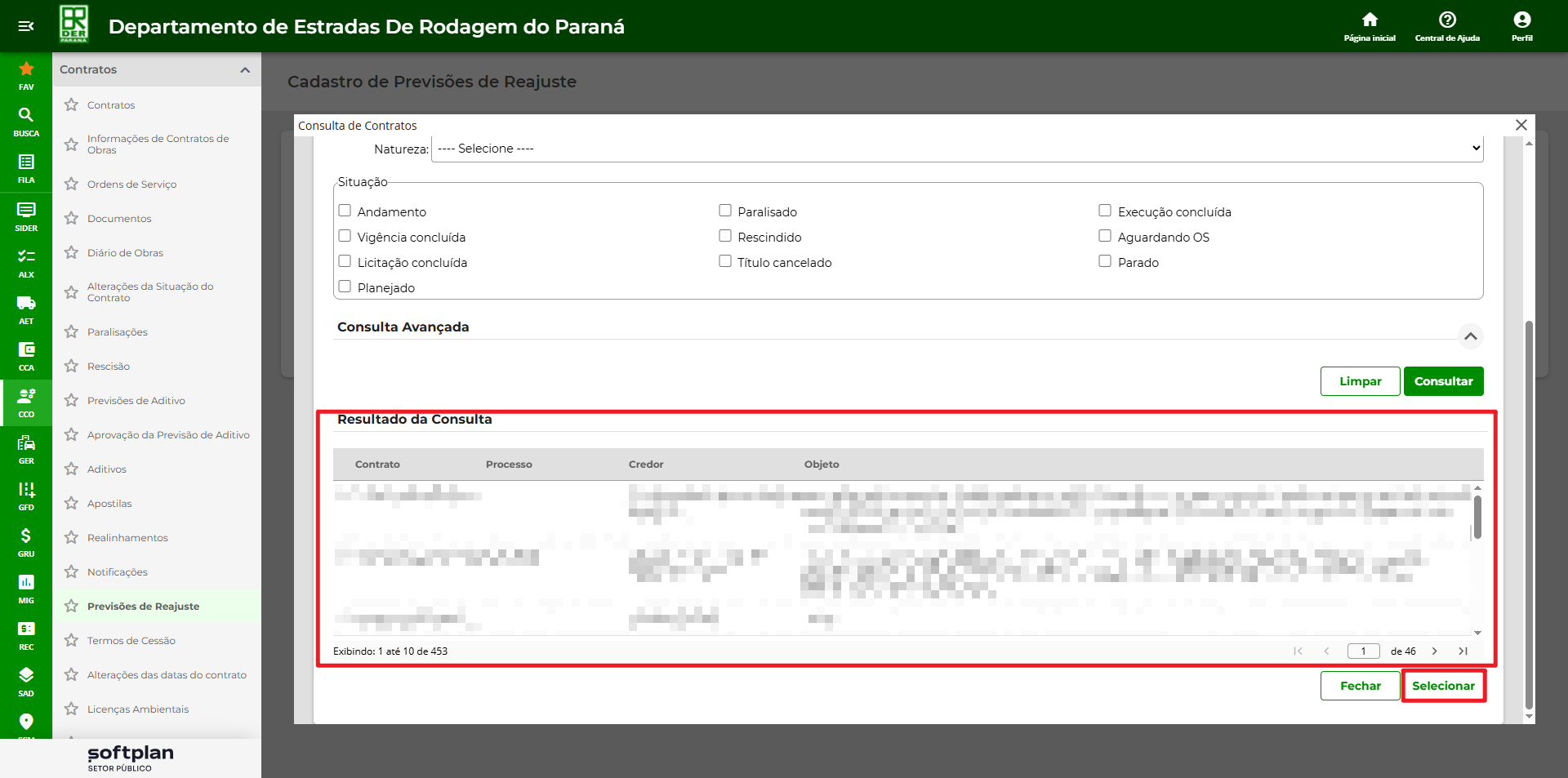Click the Limpar button
Viewport: 1568px width, 778px height.
click(x=1360, y=381)
